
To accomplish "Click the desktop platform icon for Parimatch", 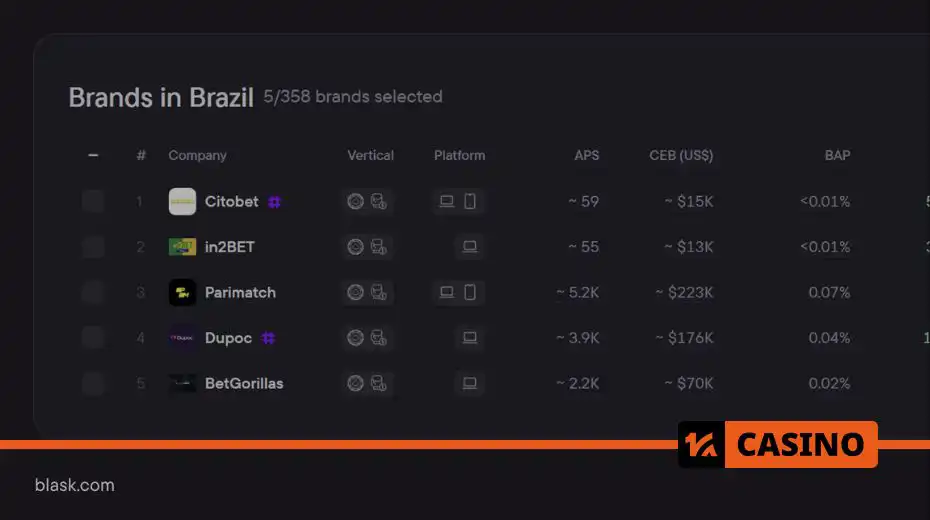I will [447, 292].
